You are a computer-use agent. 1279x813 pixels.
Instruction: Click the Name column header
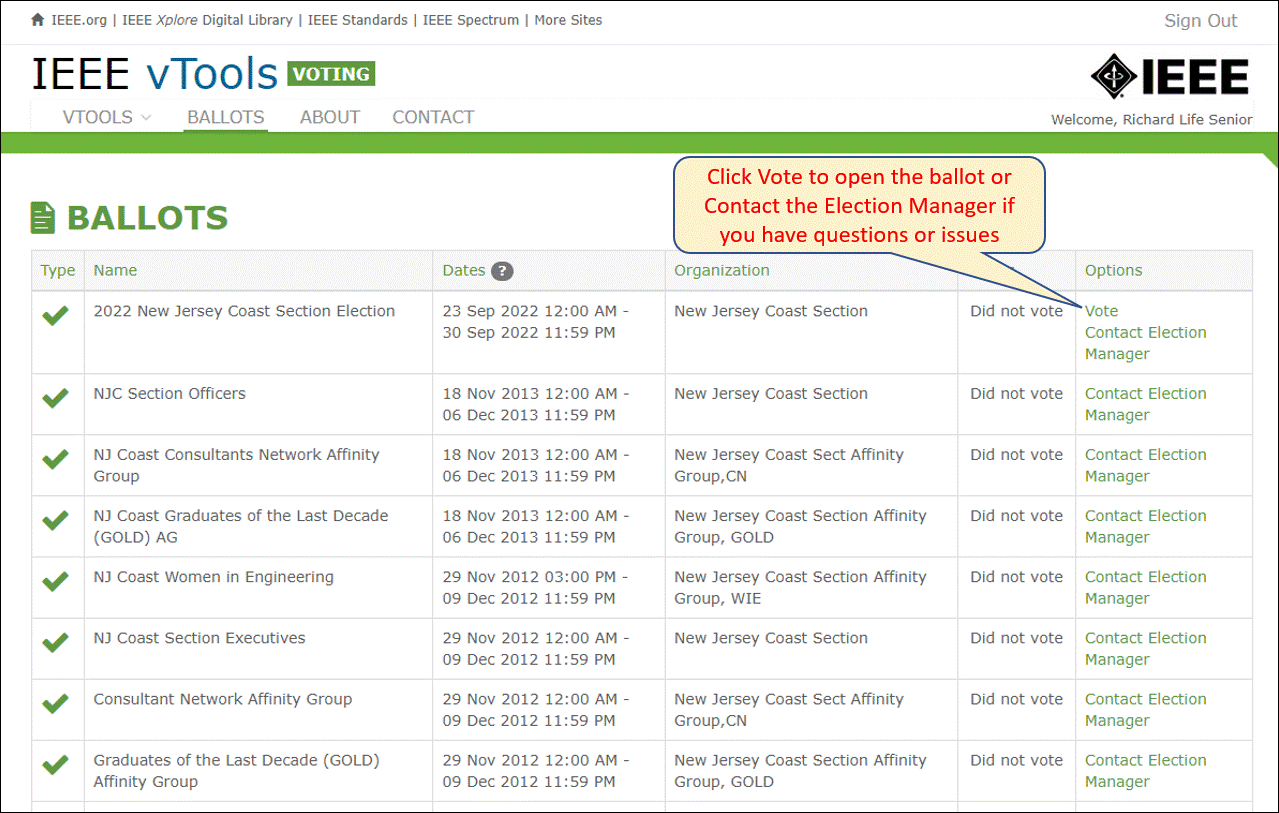[115, 270]
